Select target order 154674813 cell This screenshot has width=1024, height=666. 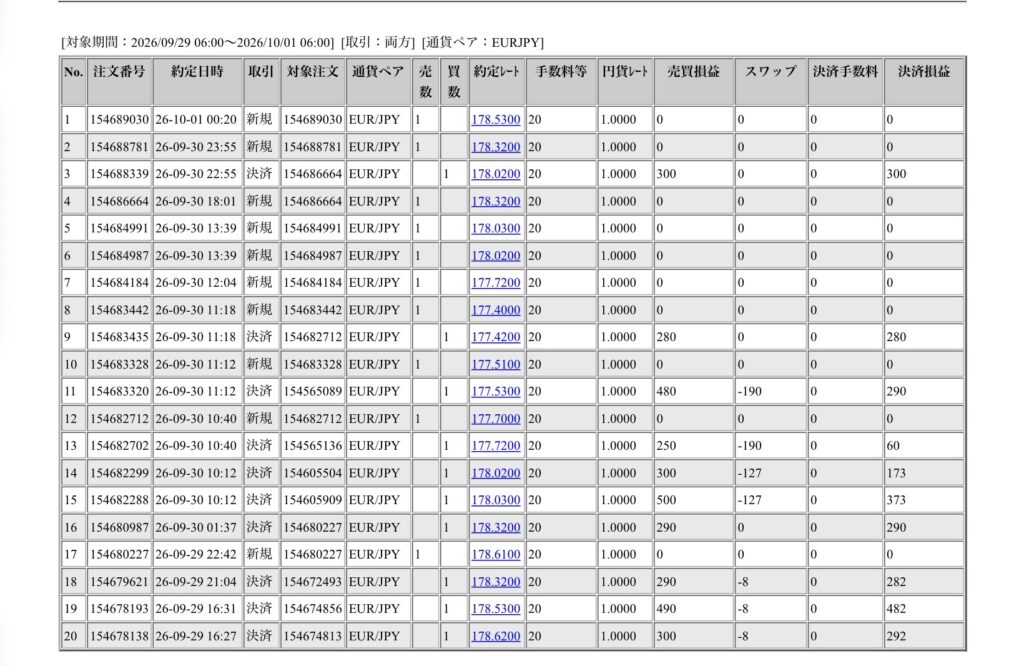pyautogui.click(x=313, y=635)
